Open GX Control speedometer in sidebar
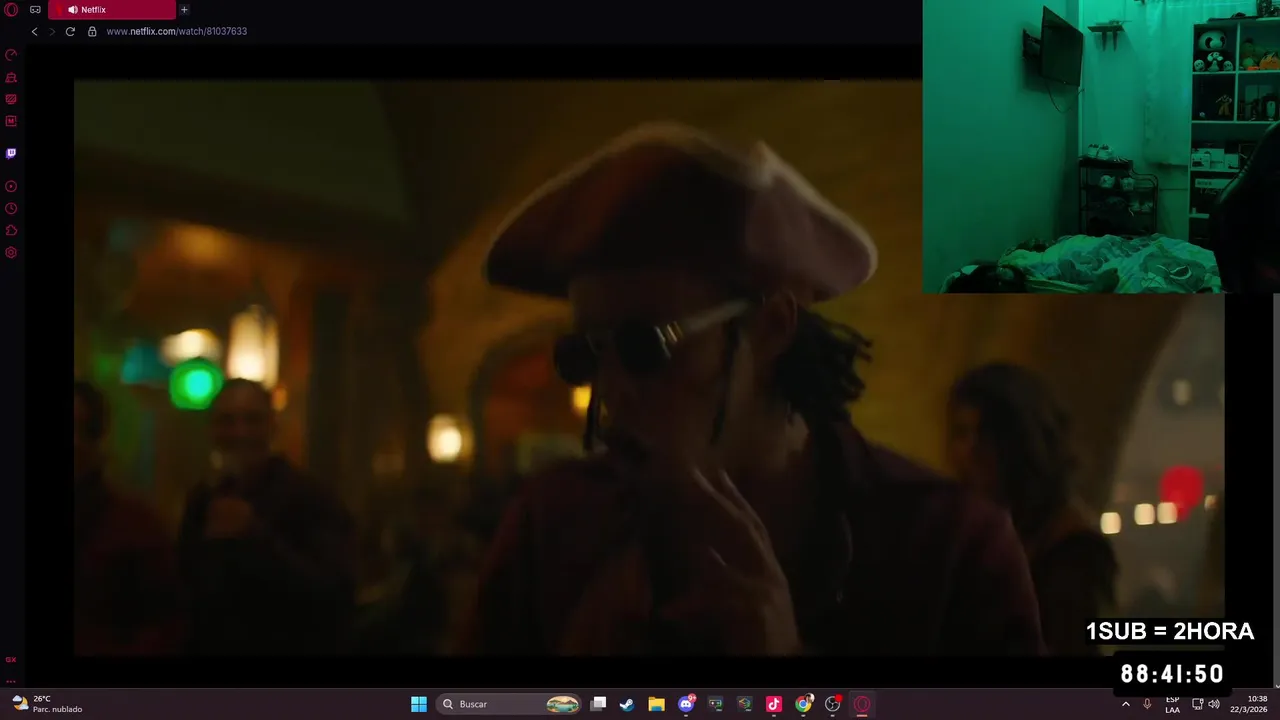Viewport: 1280px width, 720px height. 11,55
